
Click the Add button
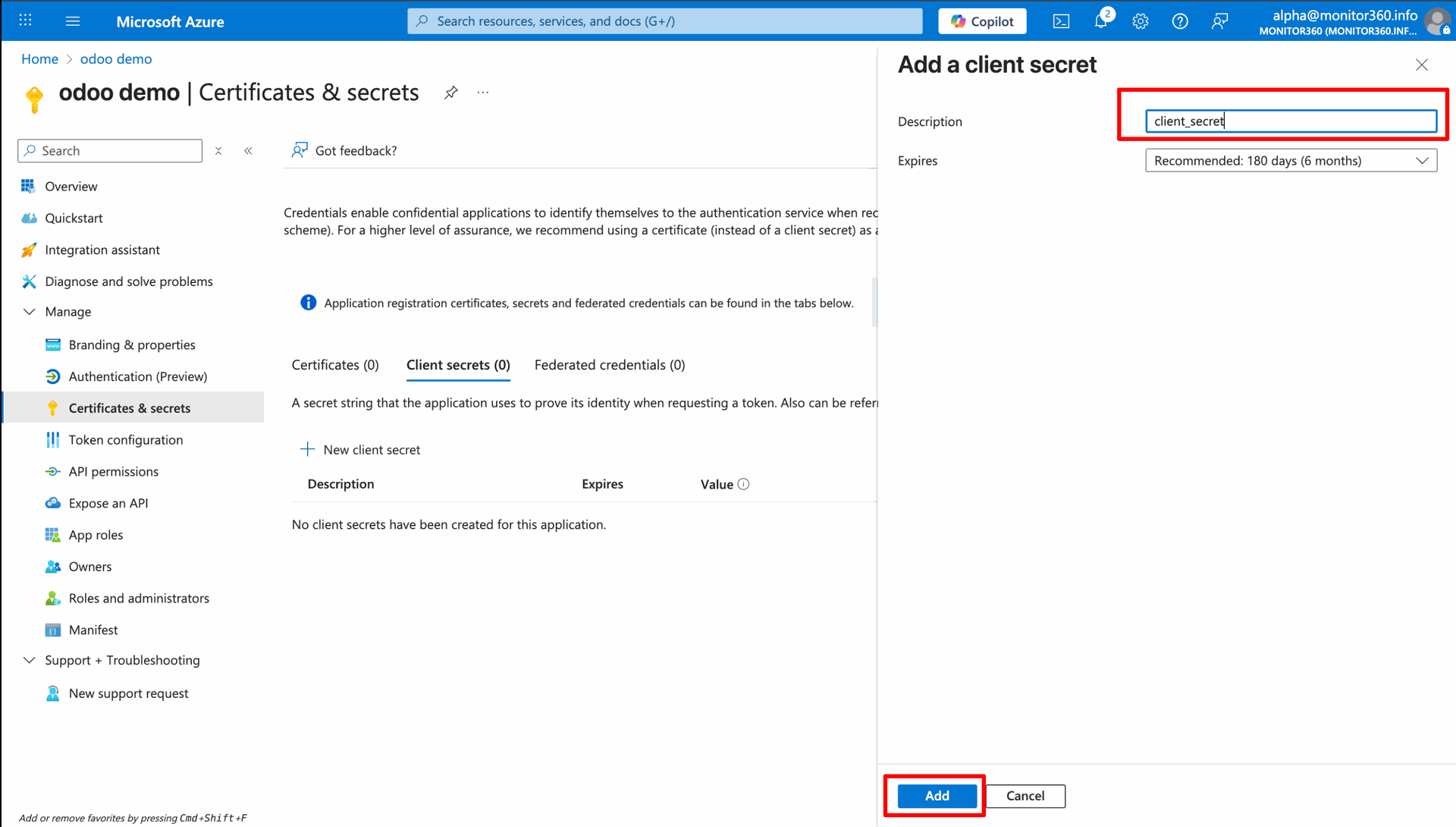(937, 796)
